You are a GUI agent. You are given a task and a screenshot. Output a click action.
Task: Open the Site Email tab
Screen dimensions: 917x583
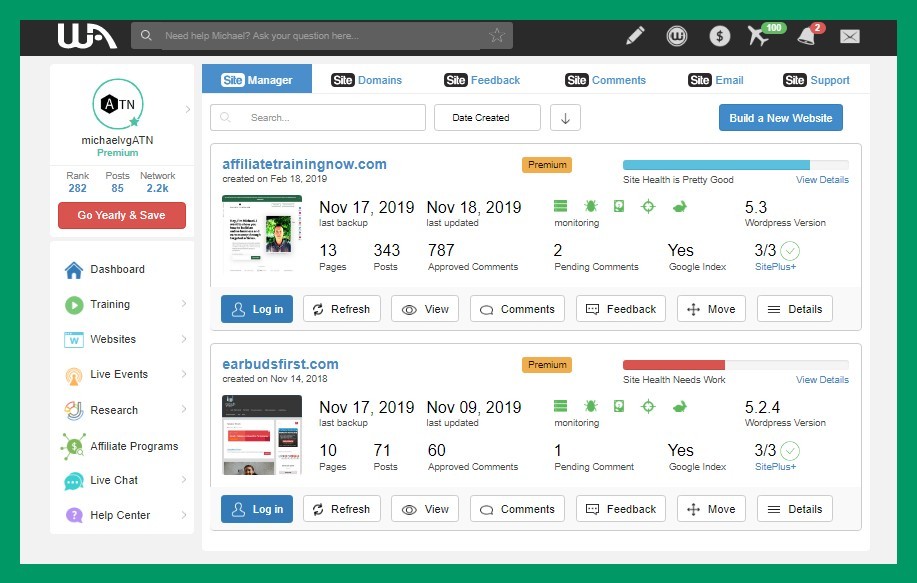(716, 80)
